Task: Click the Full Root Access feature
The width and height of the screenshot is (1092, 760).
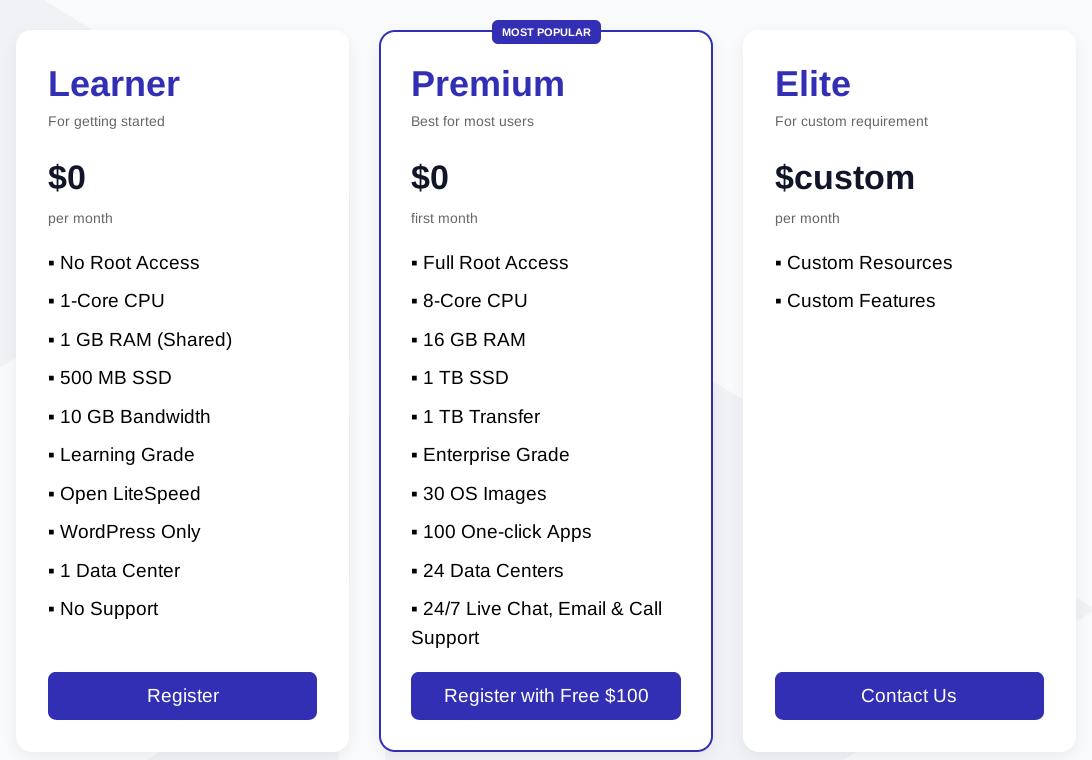Action: 495,263
